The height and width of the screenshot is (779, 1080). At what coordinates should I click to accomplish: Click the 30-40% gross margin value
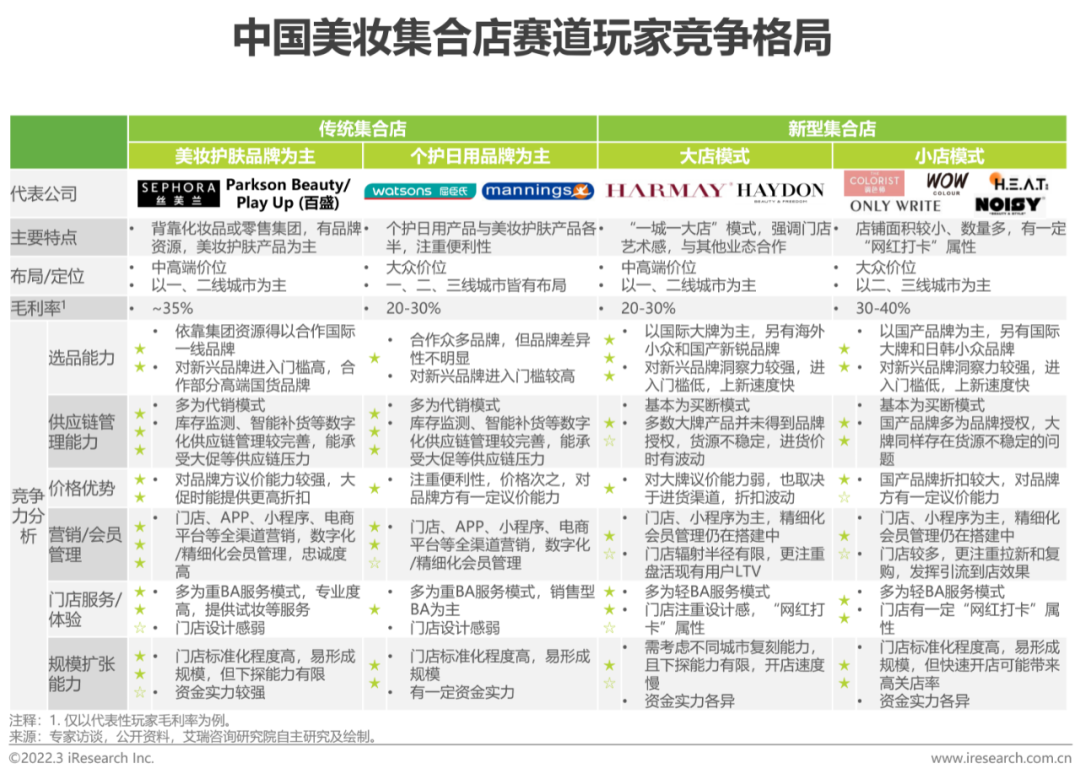pos(883,308)
